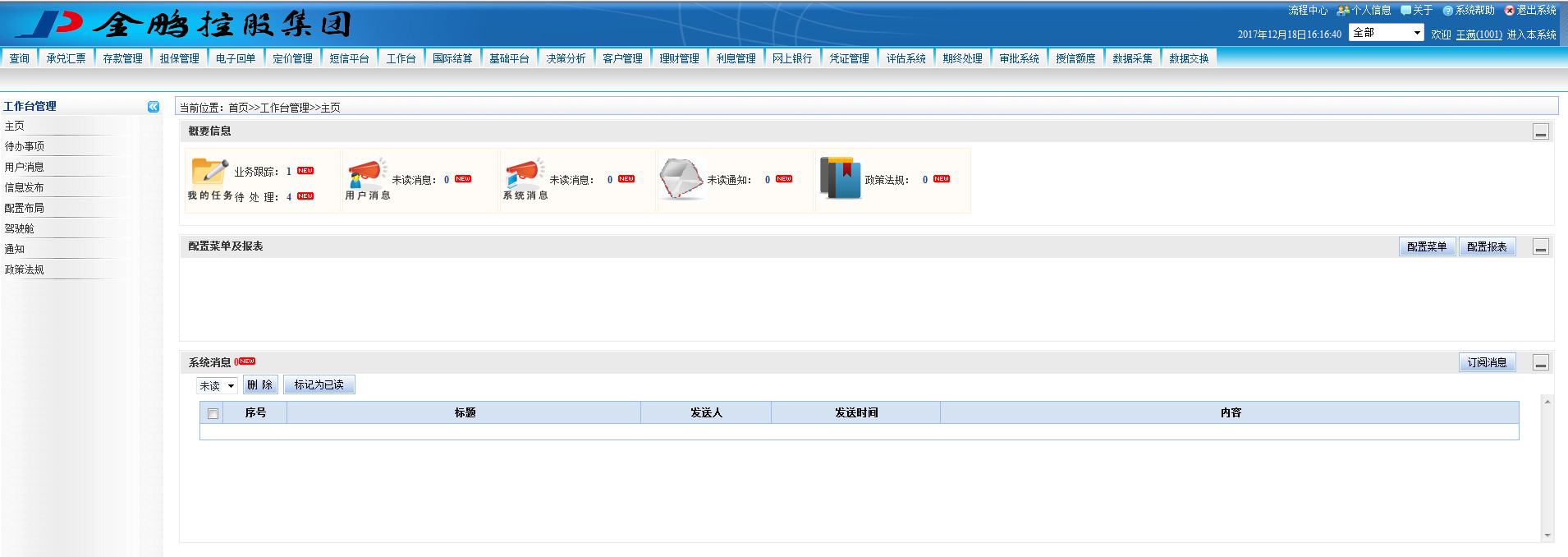Collapse the 系统消息 panel

coord(1541,363)
